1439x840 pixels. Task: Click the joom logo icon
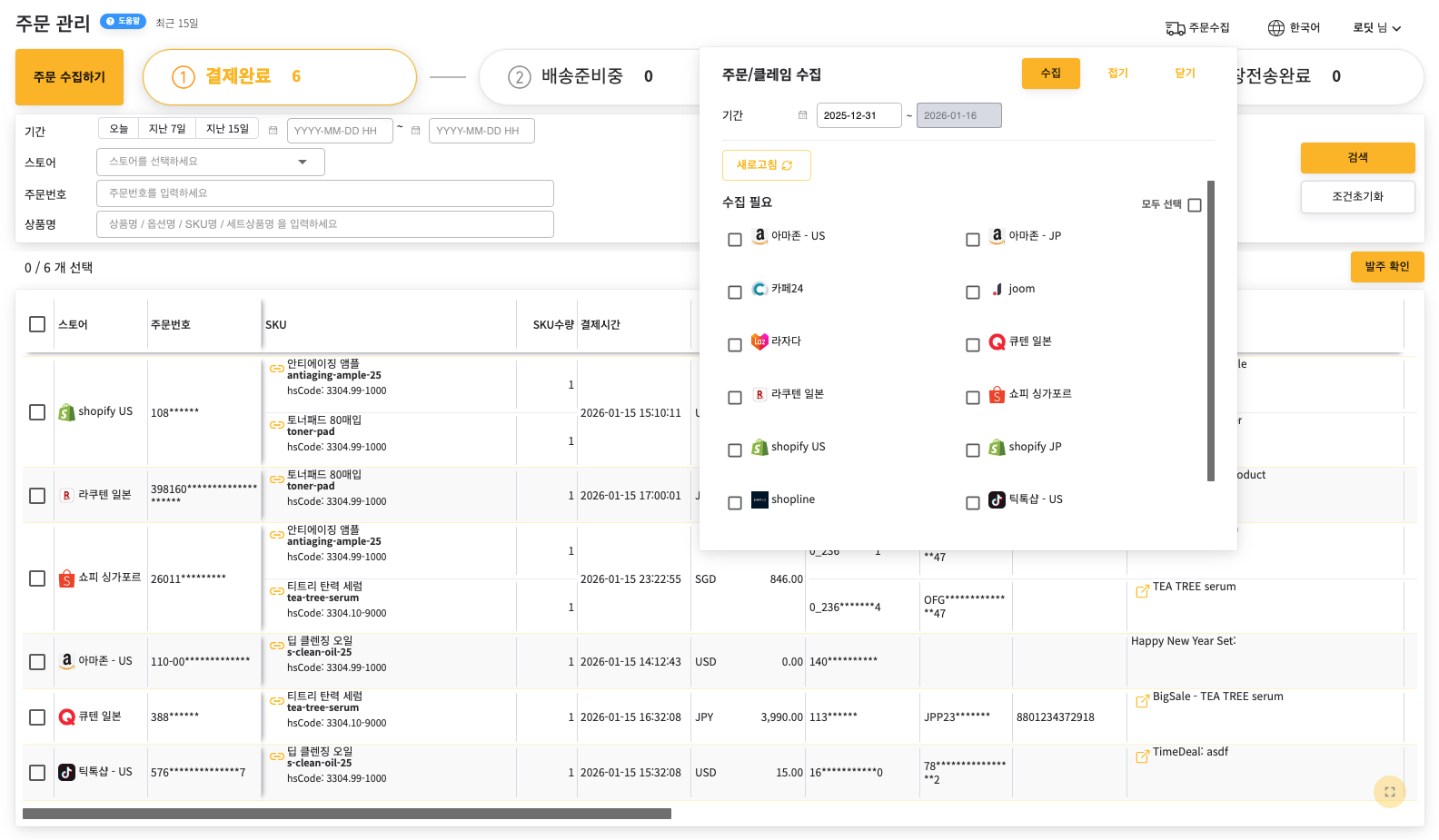click(x=997, y=289)
